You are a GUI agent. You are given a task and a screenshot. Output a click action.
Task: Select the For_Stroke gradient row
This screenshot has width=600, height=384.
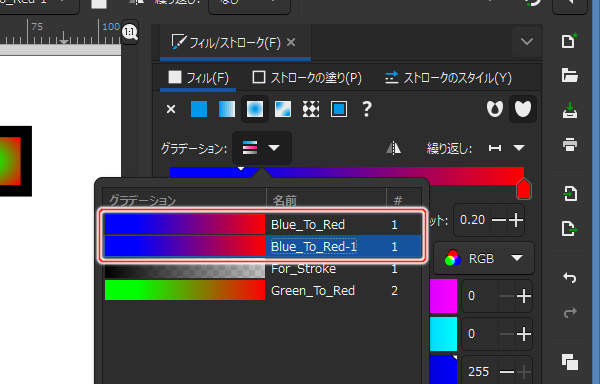pos(262,268)
